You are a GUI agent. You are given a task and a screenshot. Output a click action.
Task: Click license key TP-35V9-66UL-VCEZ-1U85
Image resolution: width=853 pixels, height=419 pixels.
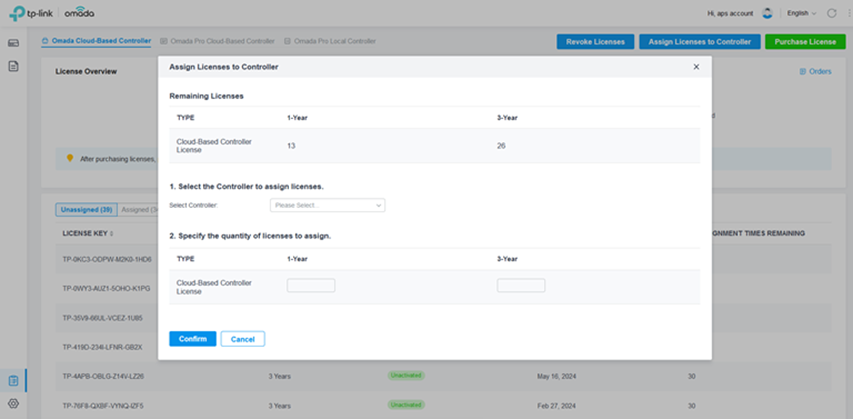tap(103, 318)
